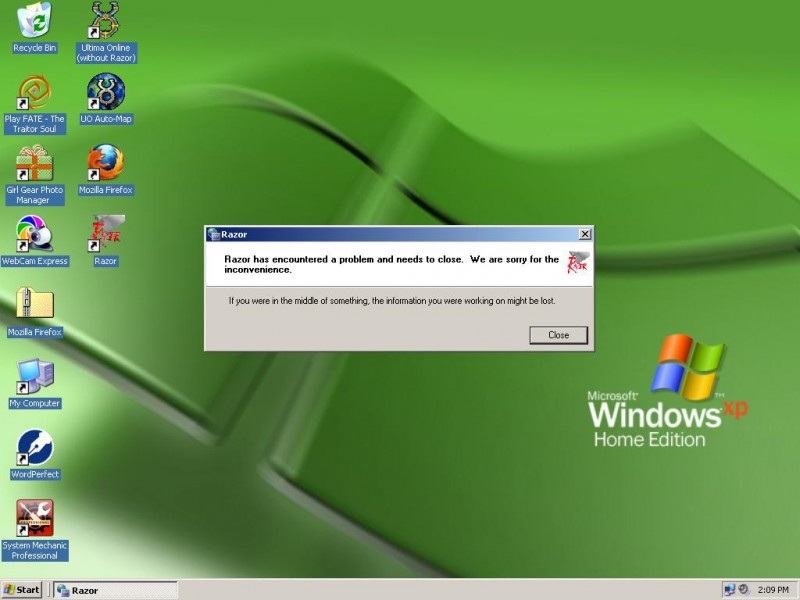Open the Start menu
This screenshot has height=600, width=800.
(22, 590)
